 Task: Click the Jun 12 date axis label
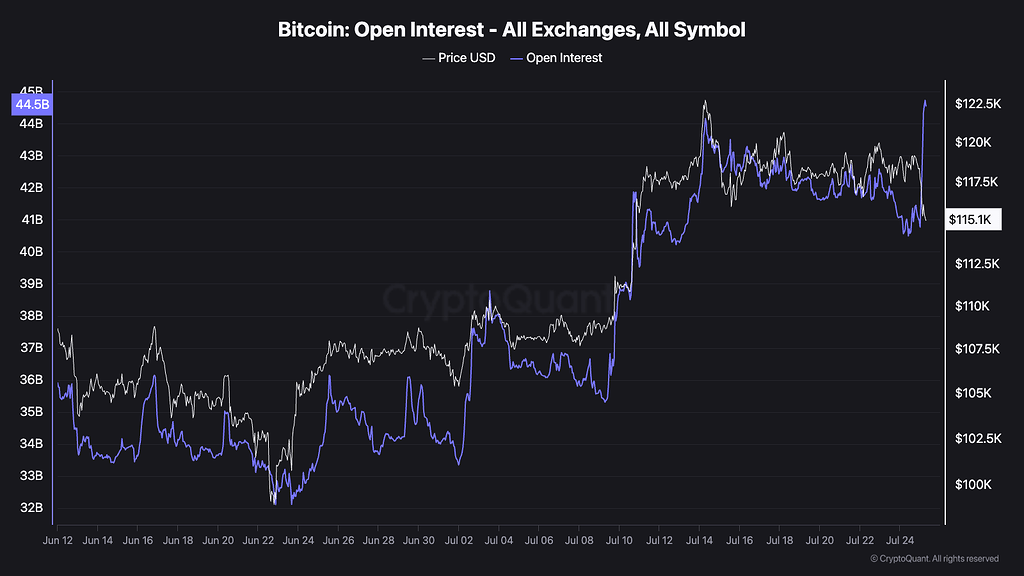57,540
